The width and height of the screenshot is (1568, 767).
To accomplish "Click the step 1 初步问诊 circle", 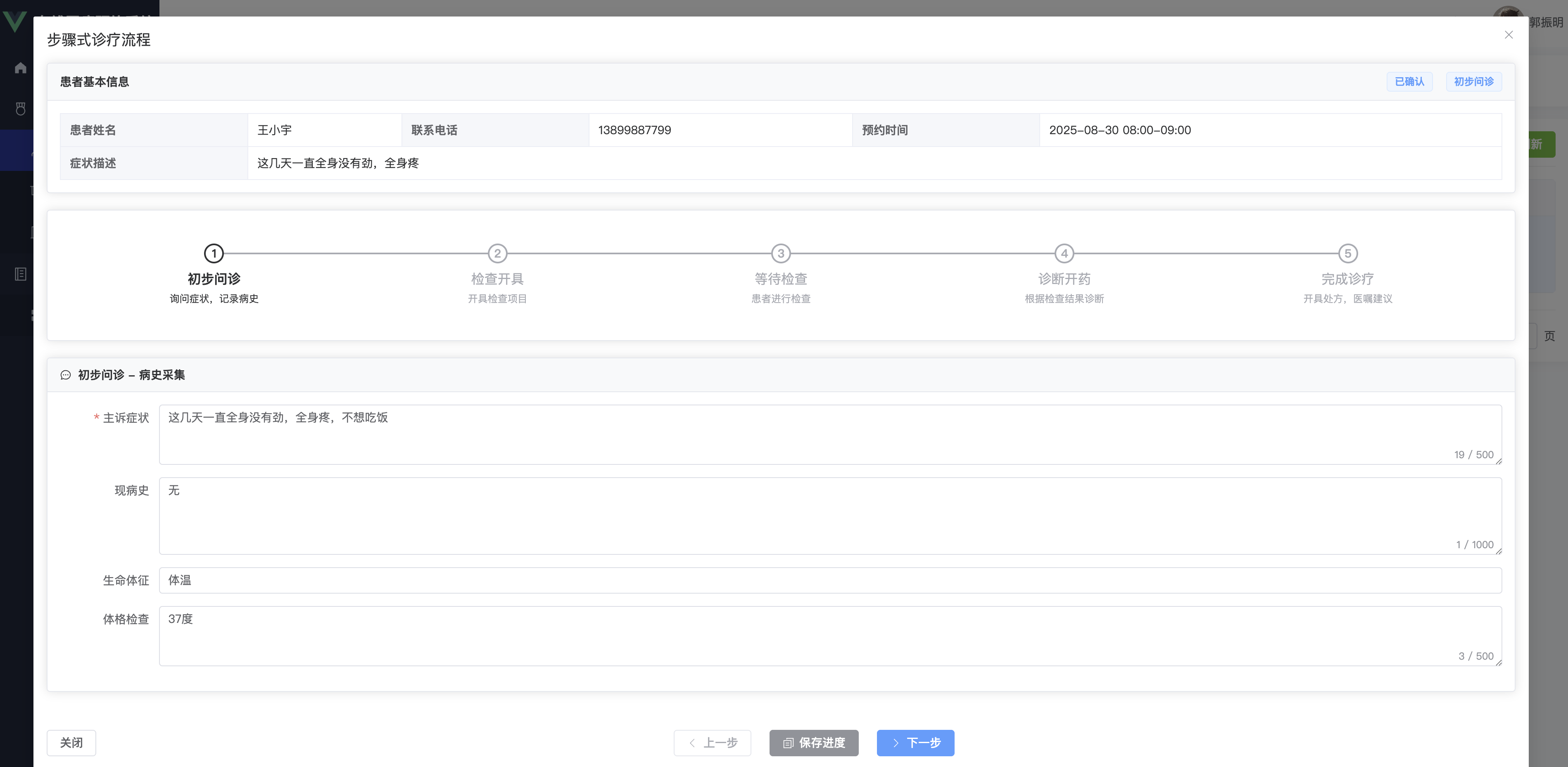I will 214,253.
